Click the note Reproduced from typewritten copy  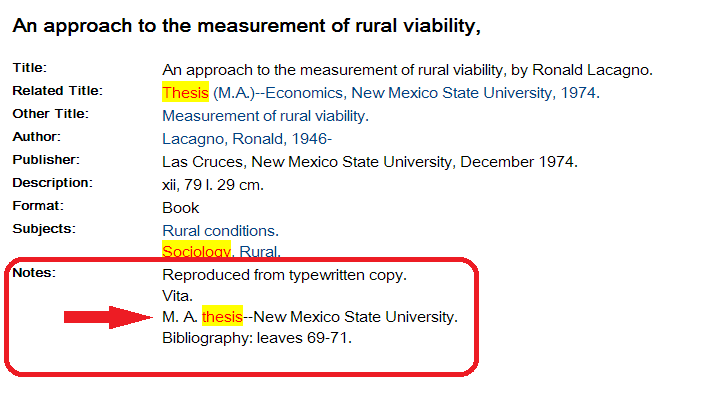pos(284,275)
